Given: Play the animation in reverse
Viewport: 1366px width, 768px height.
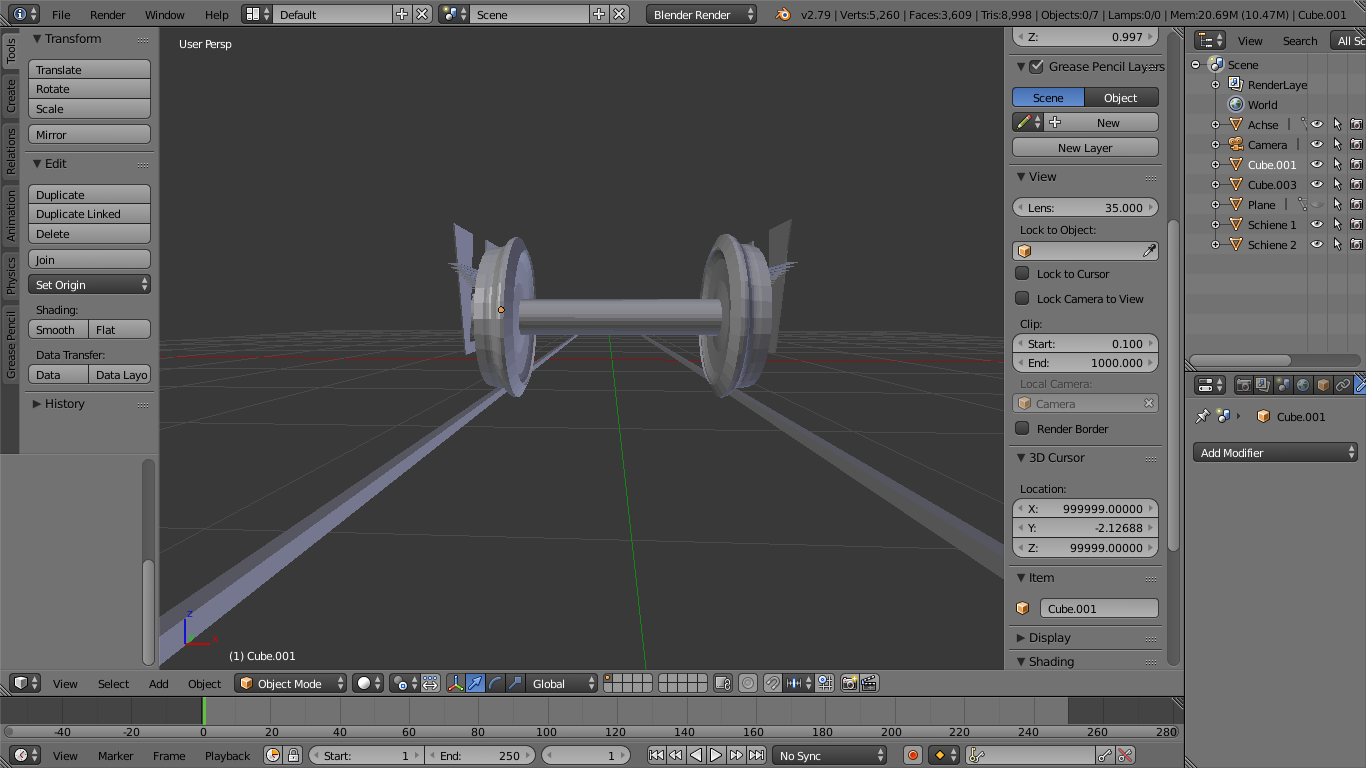Looking at the screenshot, I should coord(696,756).
